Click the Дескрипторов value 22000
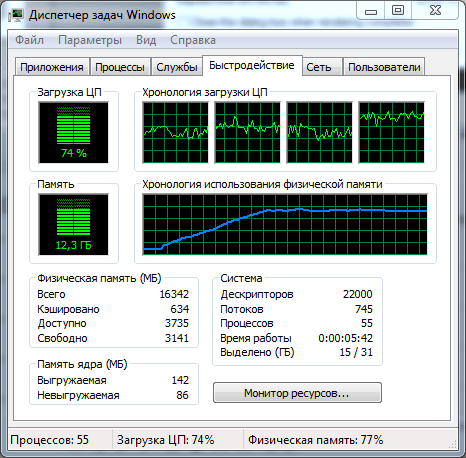The image size is (466, 458). [x=358, y=294]
